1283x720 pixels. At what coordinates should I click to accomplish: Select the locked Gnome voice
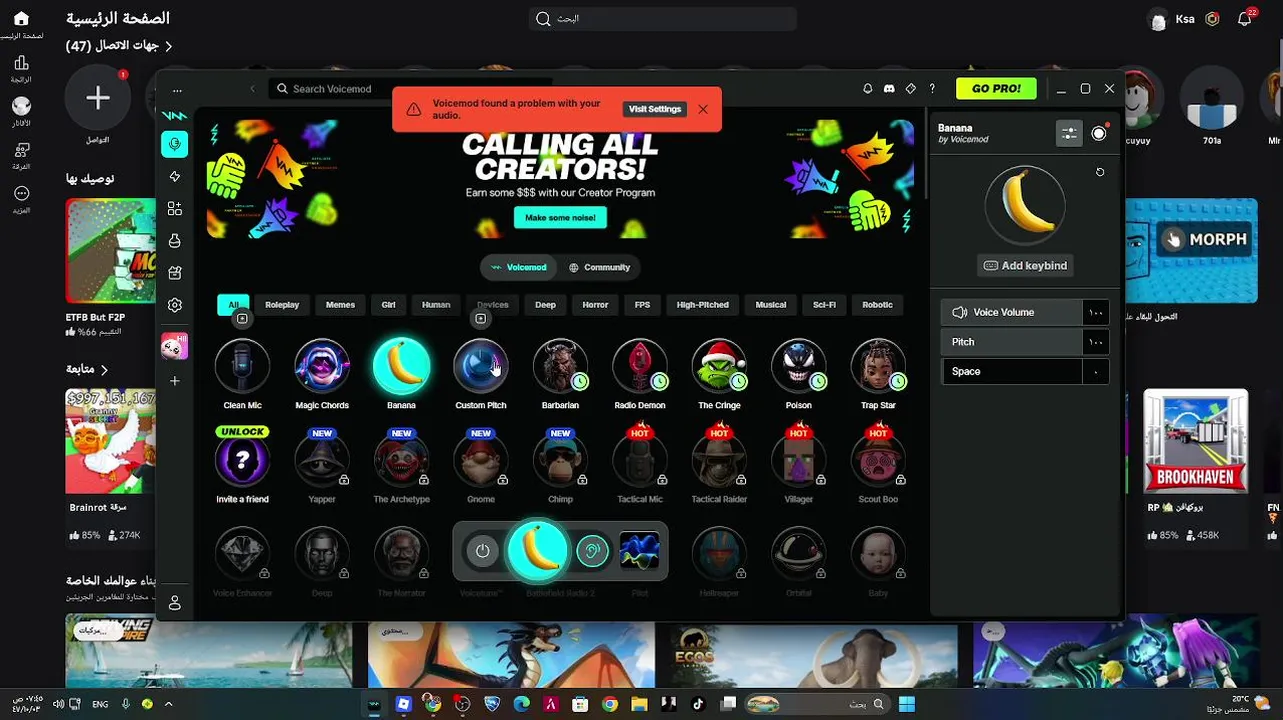(481, 460)
